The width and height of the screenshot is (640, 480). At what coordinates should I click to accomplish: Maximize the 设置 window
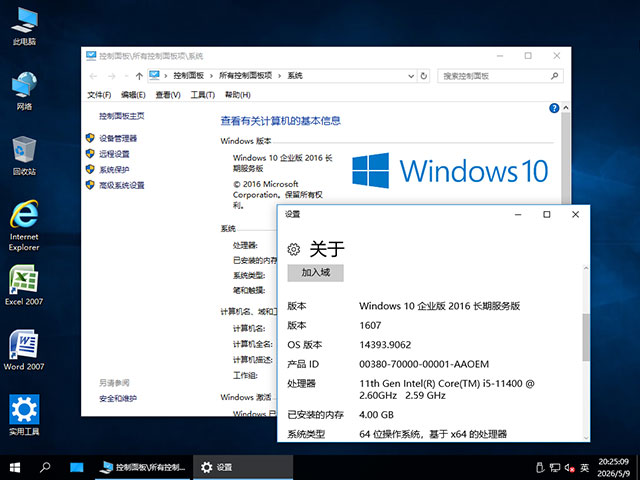(x=547, y=214)
